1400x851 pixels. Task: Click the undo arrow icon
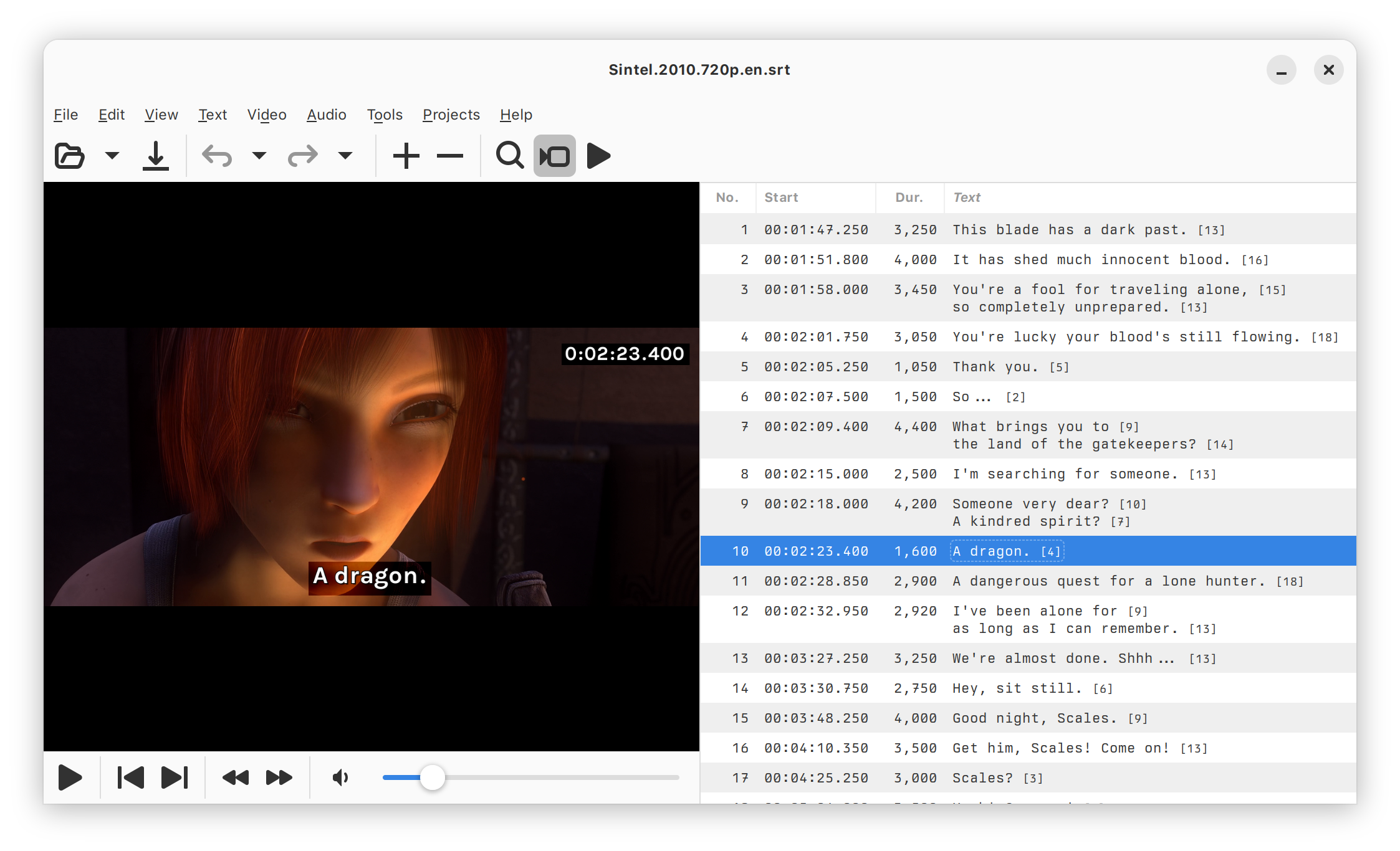pyautogui.click(x=217, y=156)
